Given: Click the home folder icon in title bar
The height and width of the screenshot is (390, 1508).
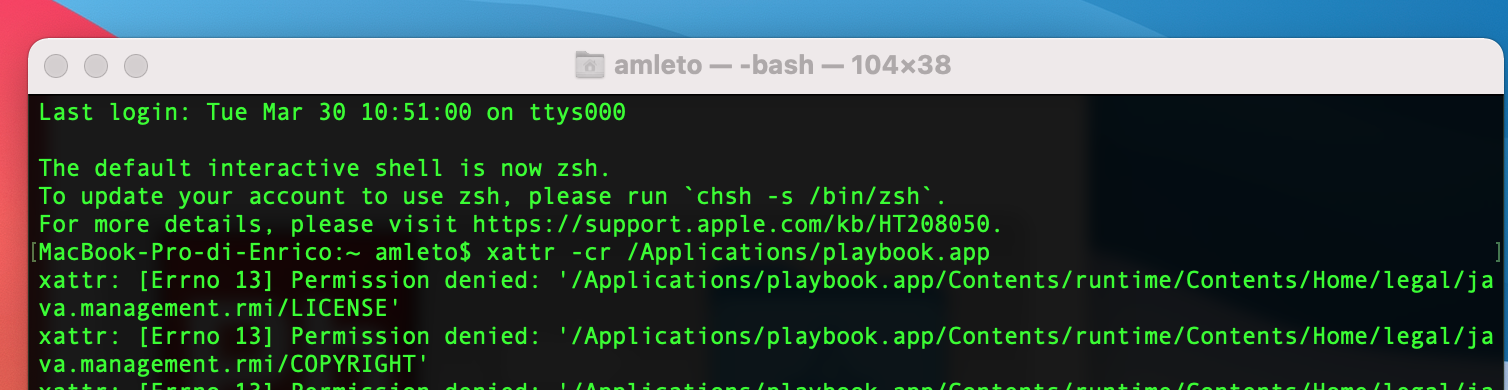Looking at the screenshot, I should pyautogui.click(x=590, y=66).
